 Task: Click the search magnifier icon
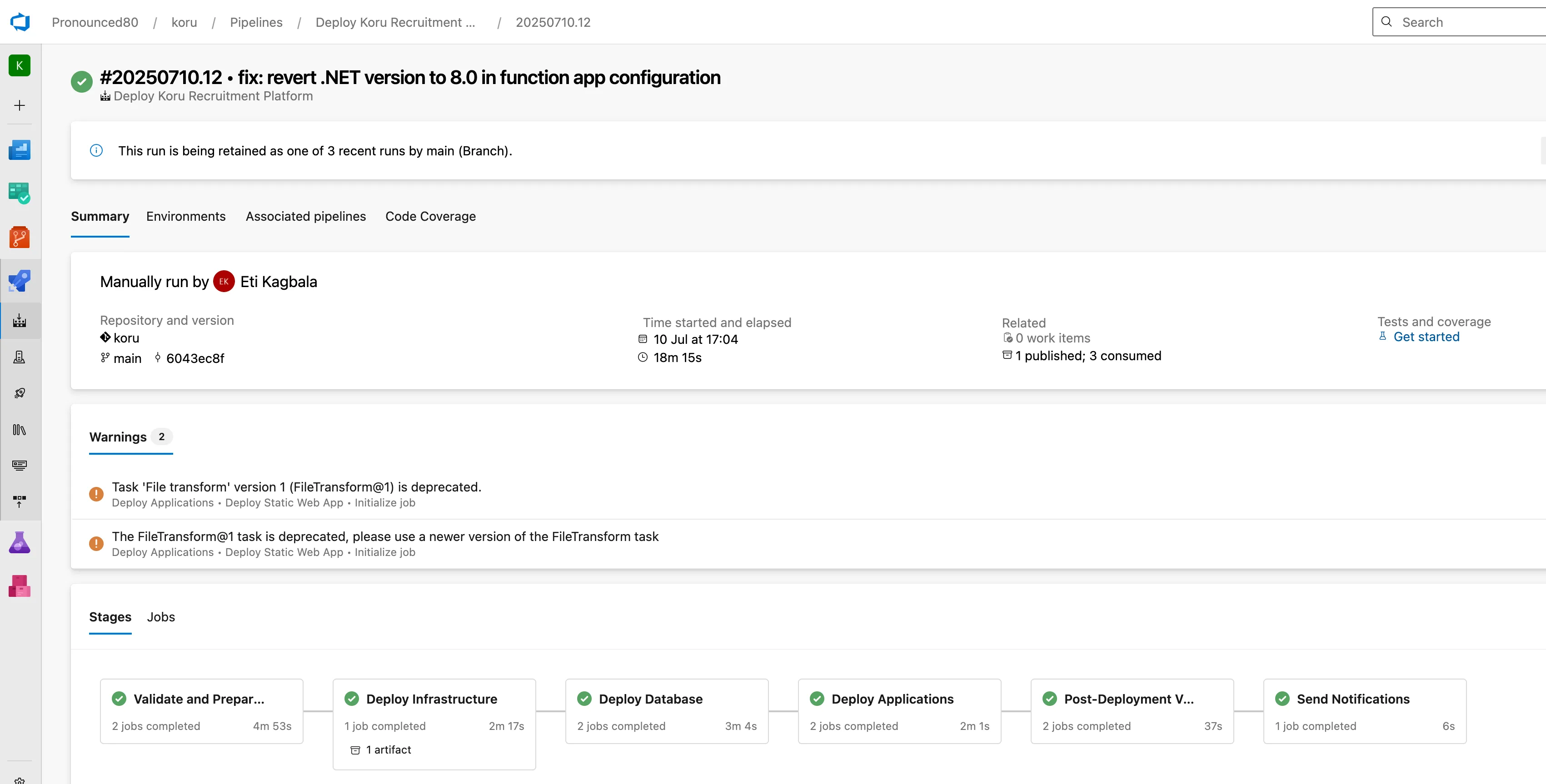point(1387,22)
